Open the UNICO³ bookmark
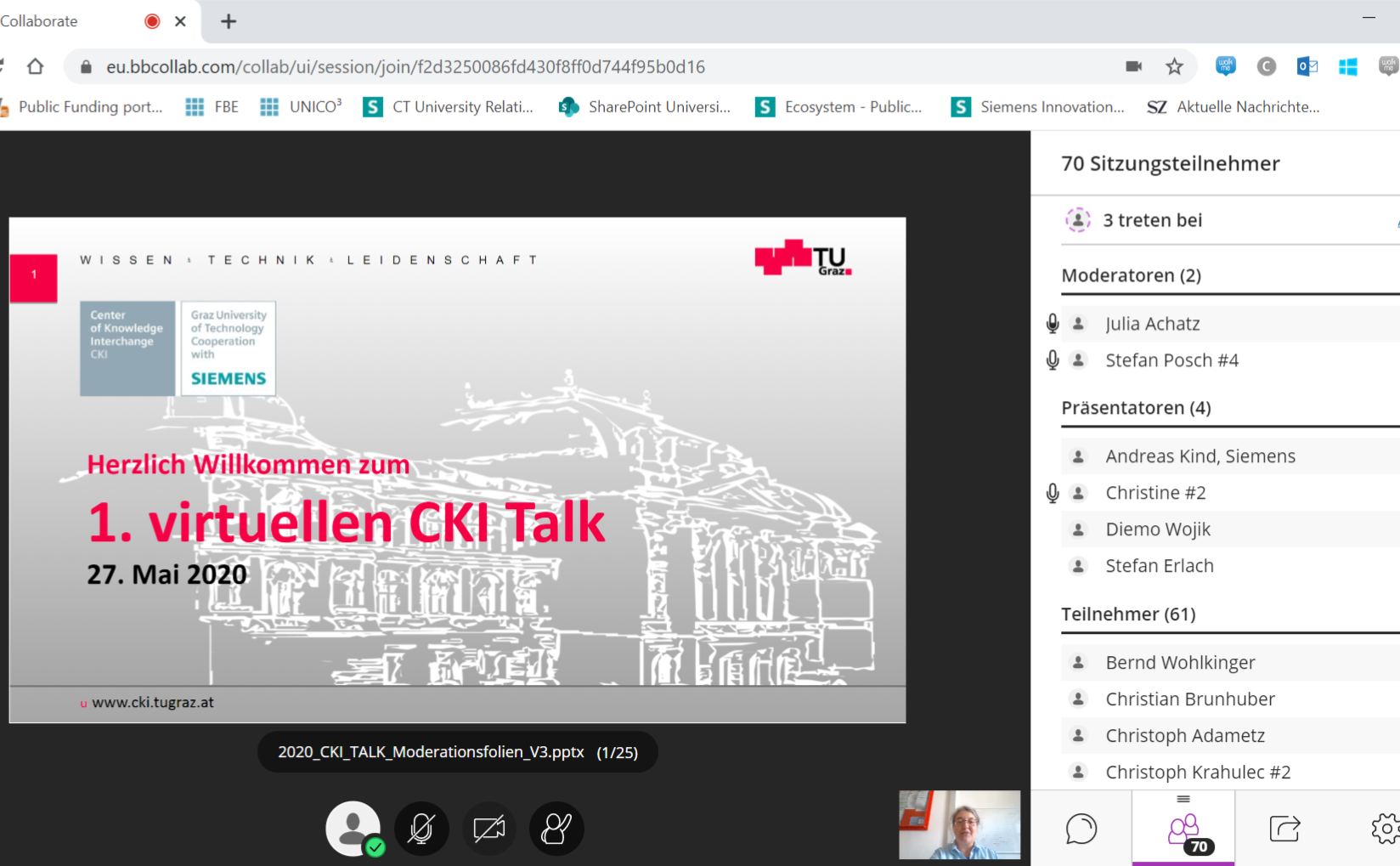 click(301, 106)
